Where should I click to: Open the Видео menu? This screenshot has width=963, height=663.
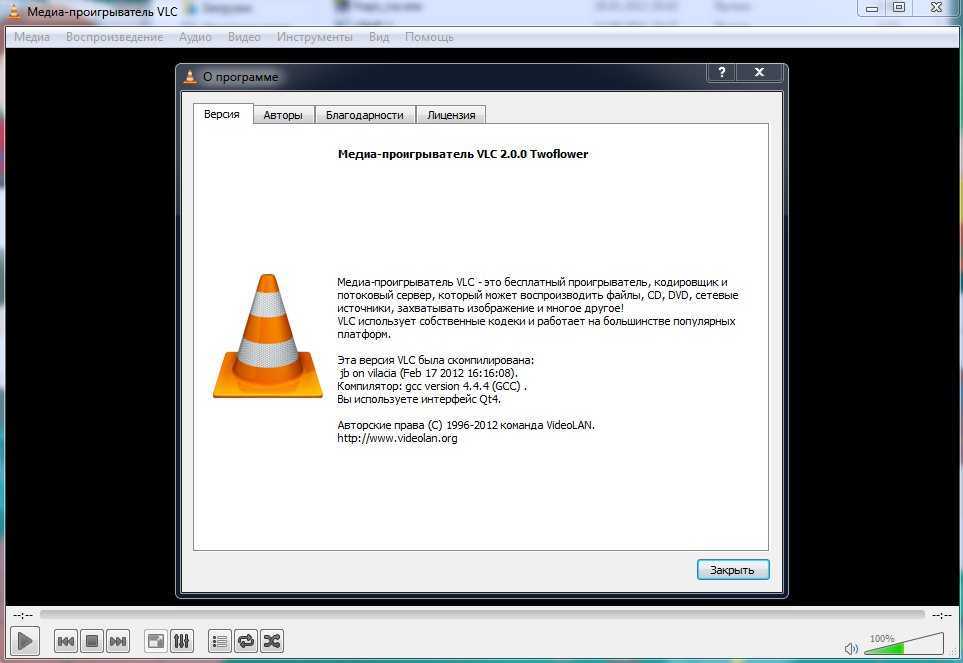[x=244, y=37]
